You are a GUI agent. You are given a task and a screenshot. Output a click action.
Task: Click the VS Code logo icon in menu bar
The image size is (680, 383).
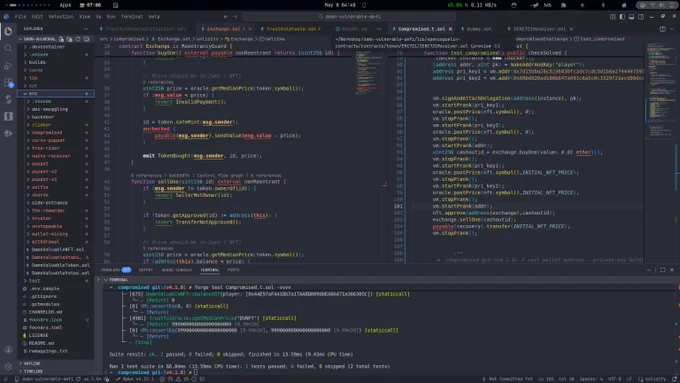[6, 16]
